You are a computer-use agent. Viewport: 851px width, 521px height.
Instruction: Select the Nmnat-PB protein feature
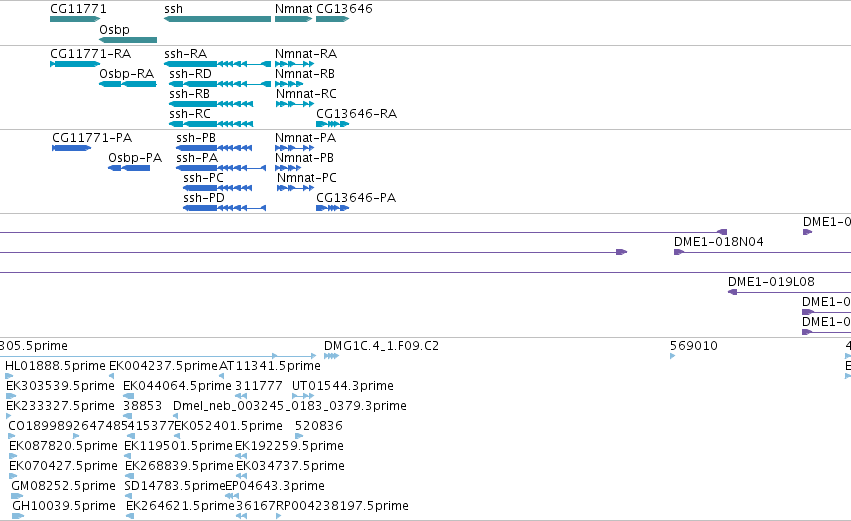288,168
